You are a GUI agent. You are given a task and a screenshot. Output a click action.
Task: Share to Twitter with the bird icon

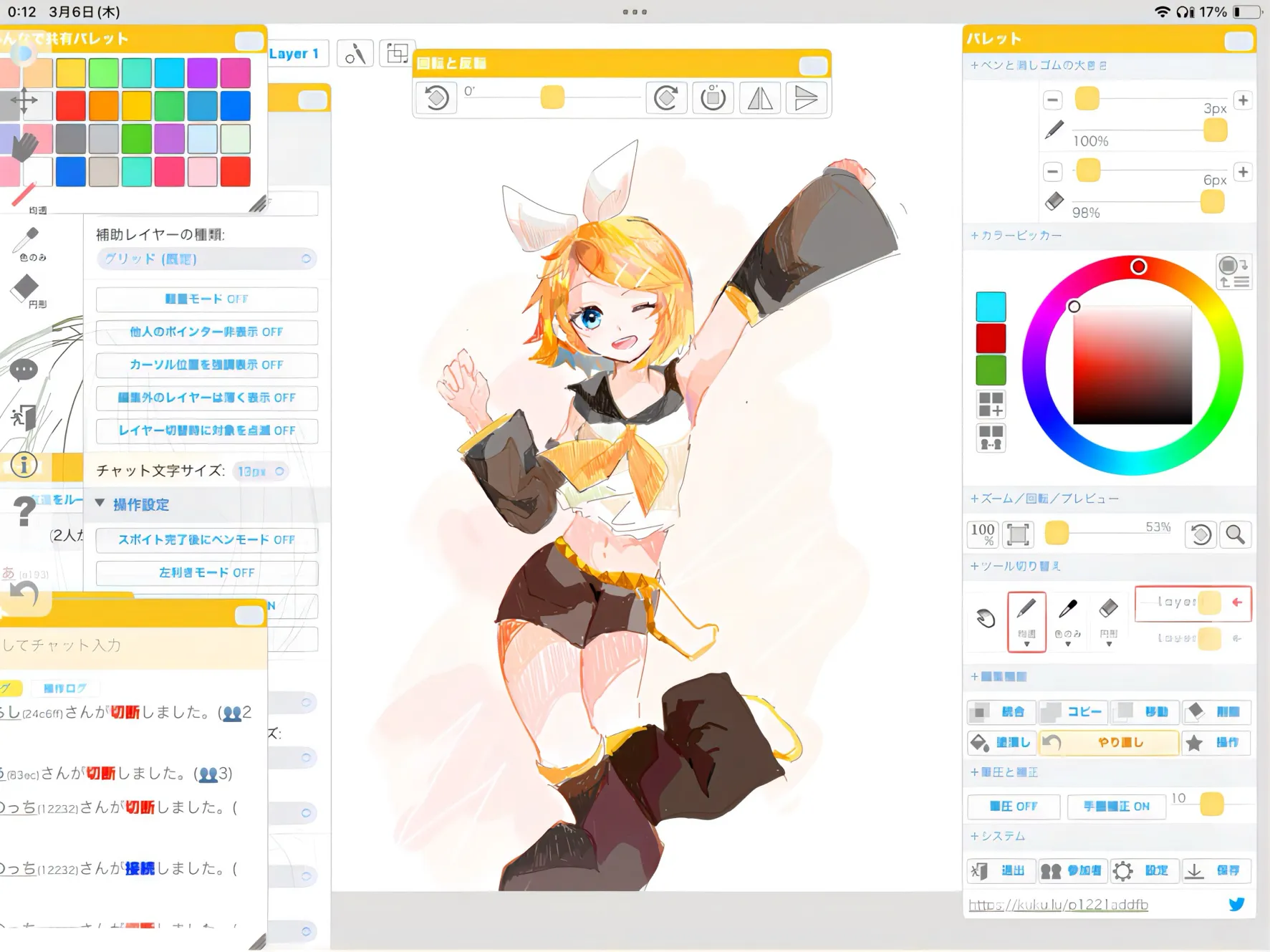pyautogui.click(x=1236, y=904)
